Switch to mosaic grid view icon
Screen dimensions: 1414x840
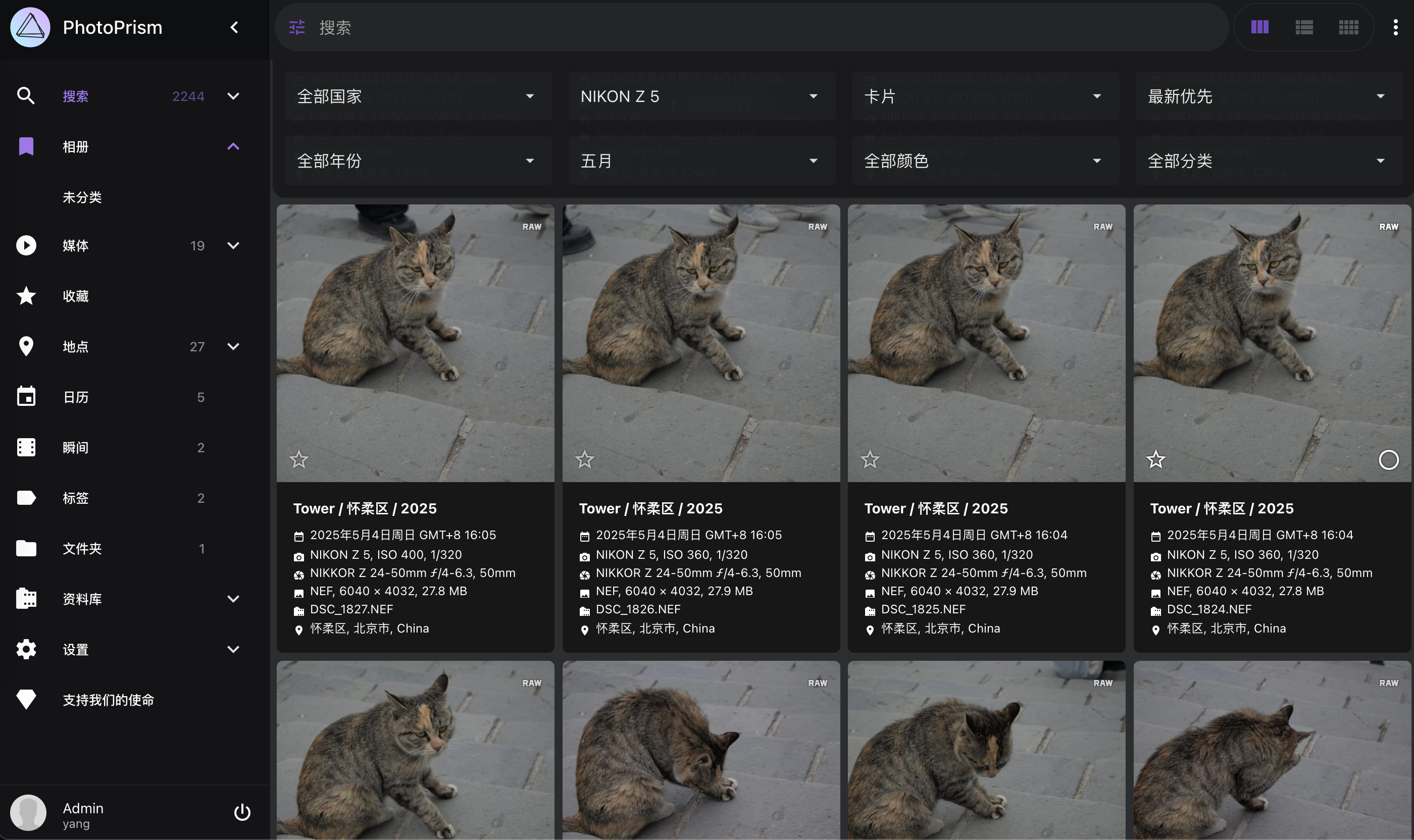[x=1348, y=27]
